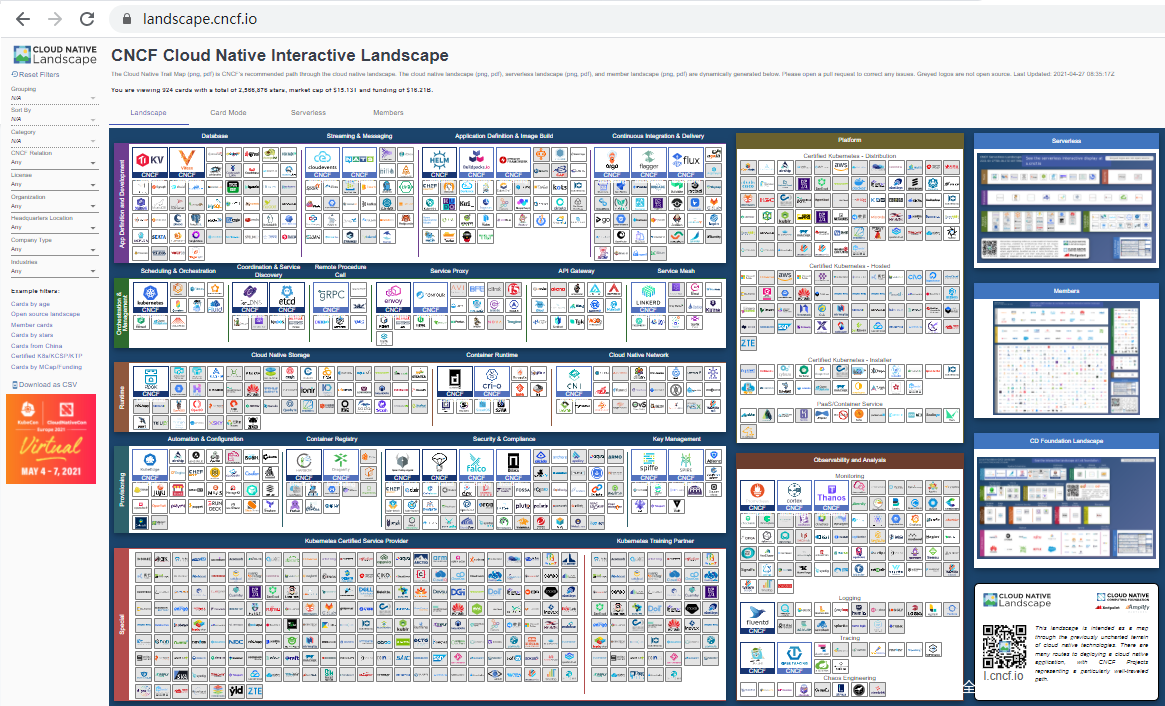Expand the License filter dropdown
Screen dimensions: 1165x706
click(53, 185)
